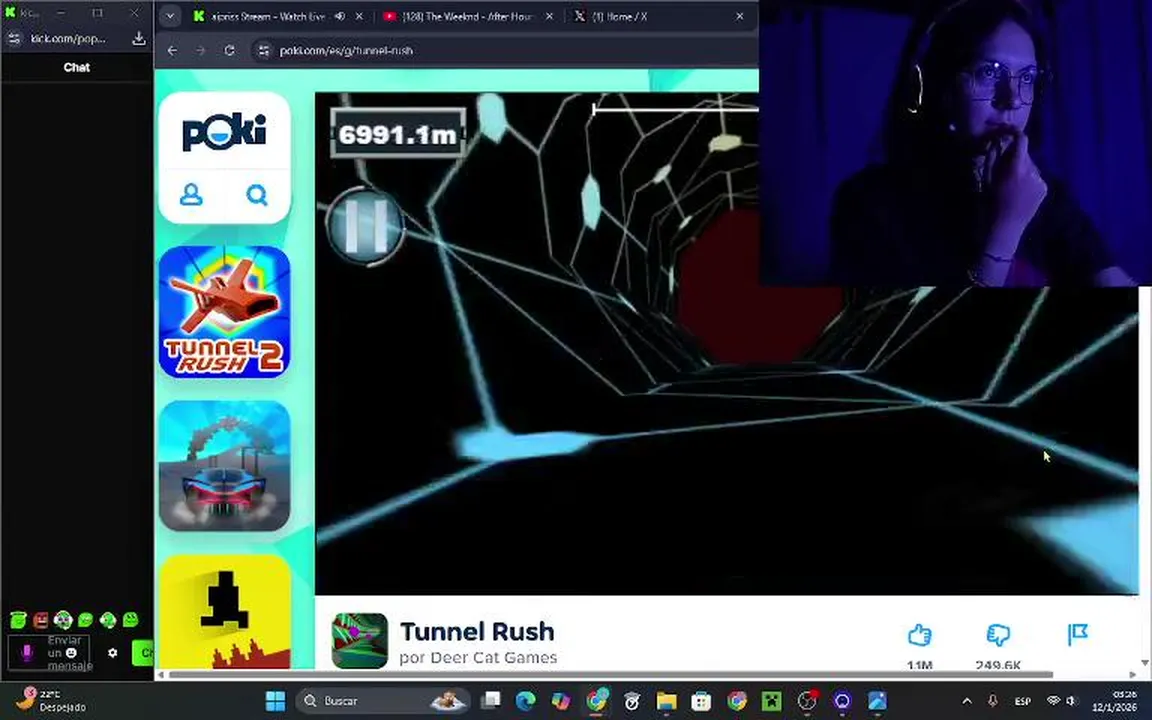Reload the poki.com page

(x=229, y=51)
